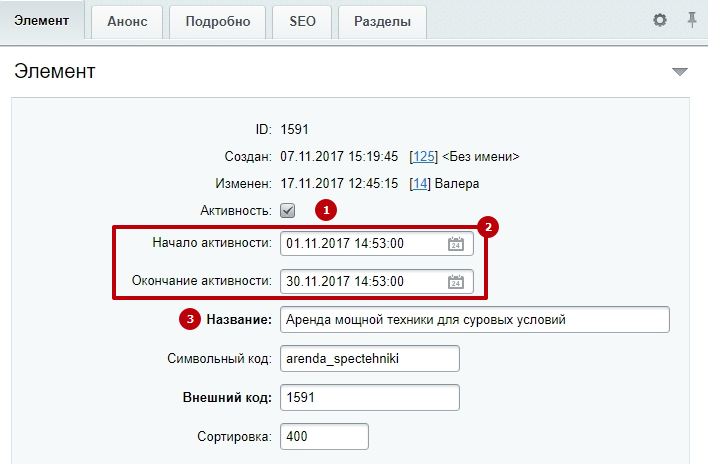Click the <Без имени> text
The height and width of the screenshot is (464, 708).
tap(481, 157)
